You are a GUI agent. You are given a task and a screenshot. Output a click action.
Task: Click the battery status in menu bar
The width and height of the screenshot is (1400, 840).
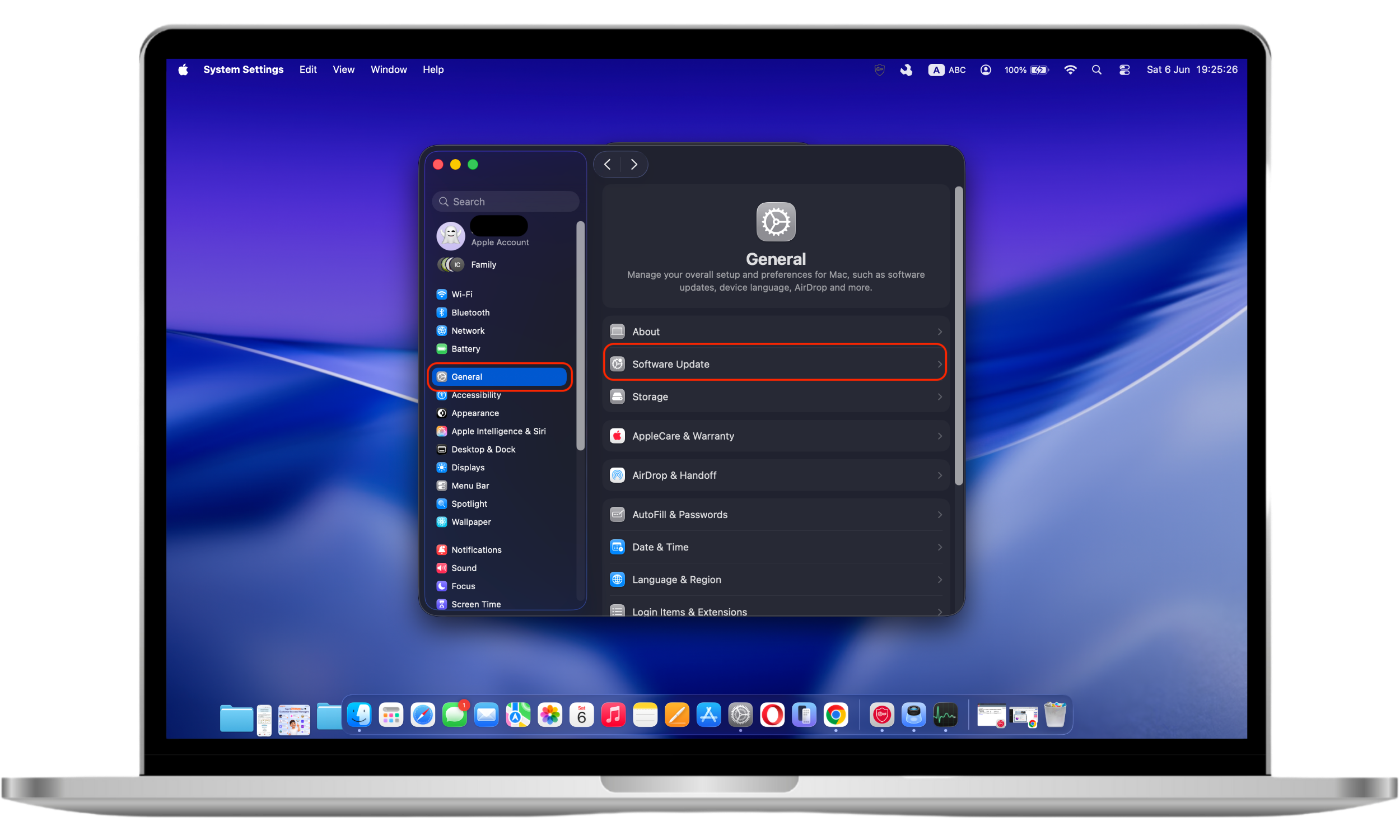coord(1026,69)
